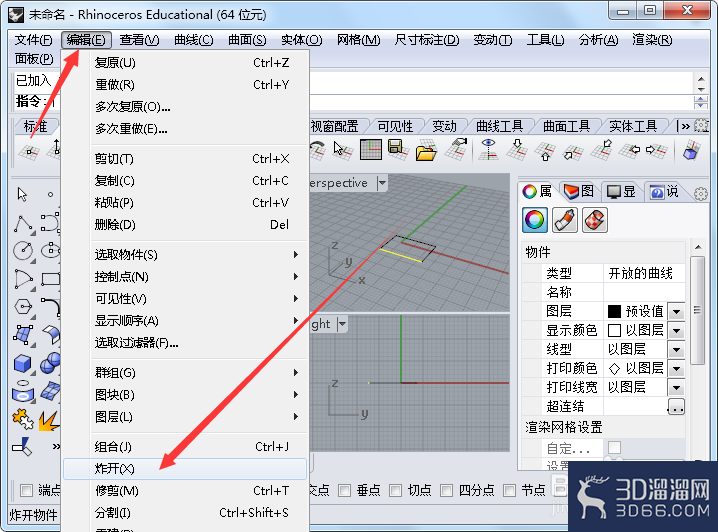Open the 实体(O) menu
The width and height of the screenshot is (718, 532).
[301, 40]
